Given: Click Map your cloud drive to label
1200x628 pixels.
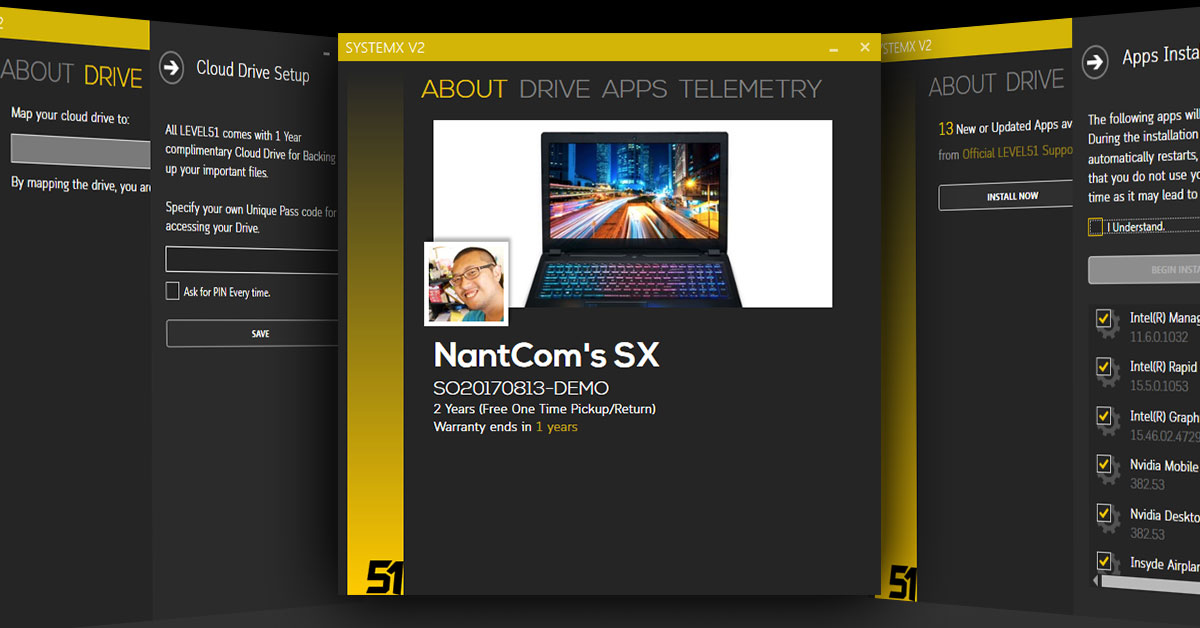Looking at the screenshot, I should [70, 115].
